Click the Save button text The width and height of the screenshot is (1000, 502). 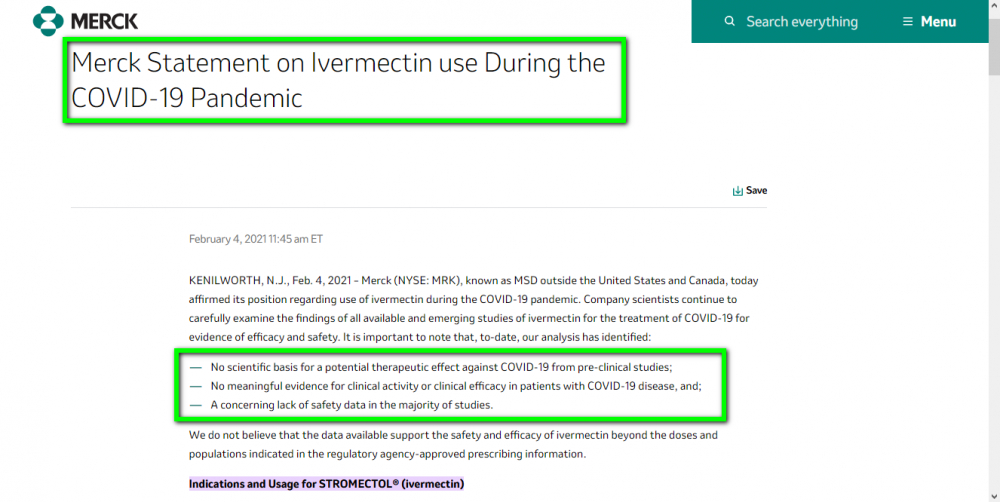pos(756,190)
